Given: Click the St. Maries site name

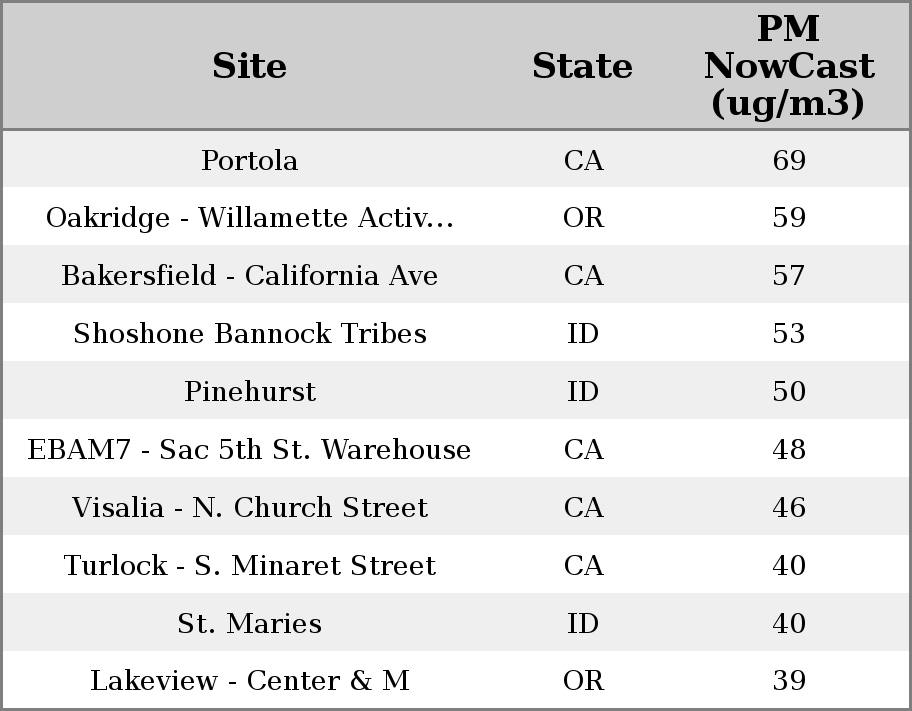Looking at the screenshot, I should coord(249,624).
